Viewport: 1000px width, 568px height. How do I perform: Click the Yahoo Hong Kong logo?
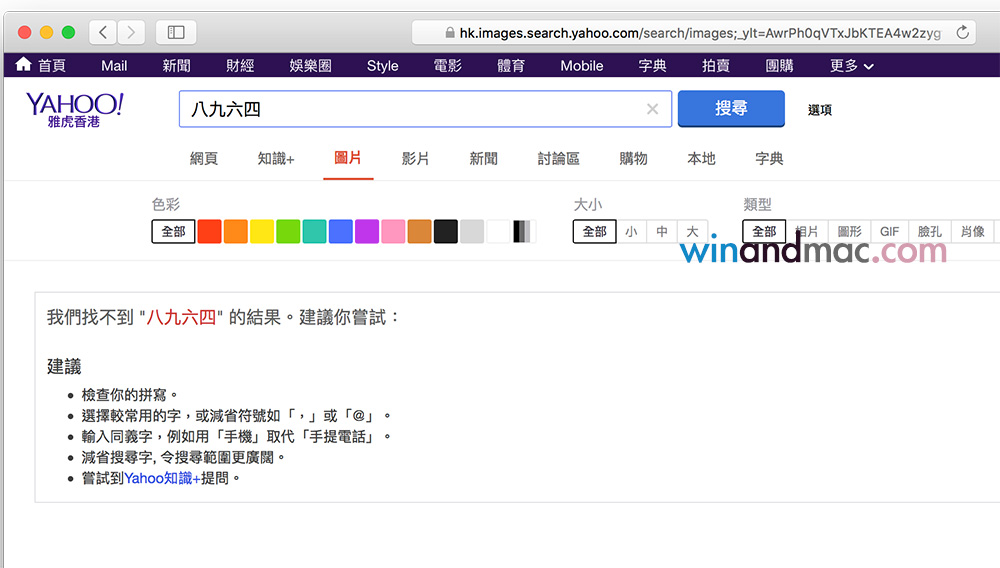(74, 109)
